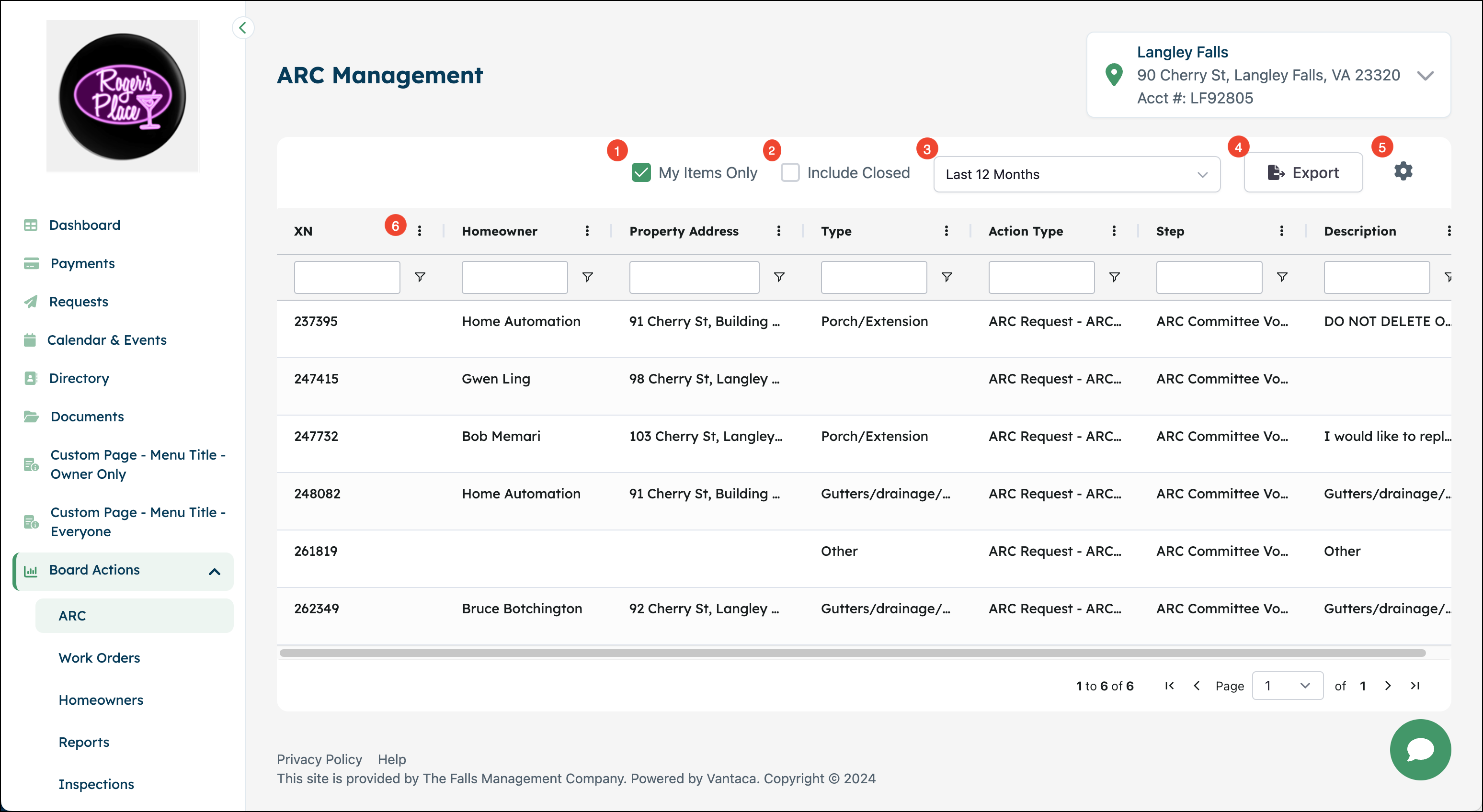This screenshot has height=812, width=1483.
Task: Click the horizontal table scrollbar
Action: point(853,653)
